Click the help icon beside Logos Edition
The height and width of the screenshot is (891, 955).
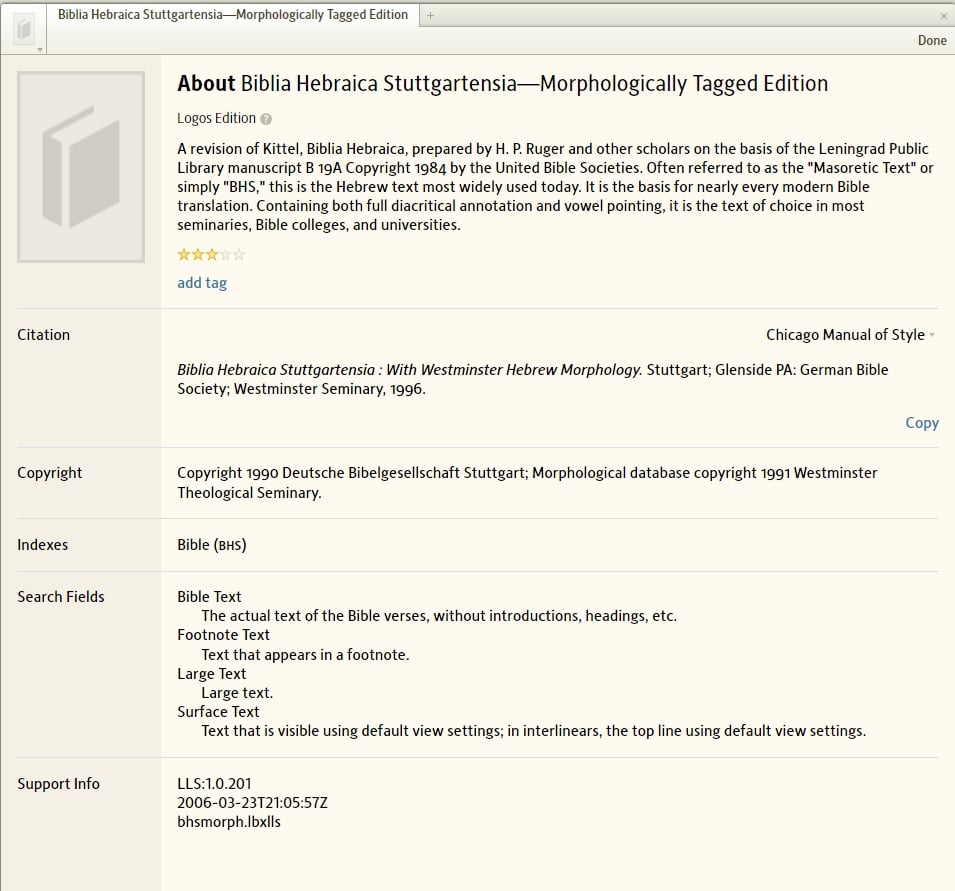266,119
